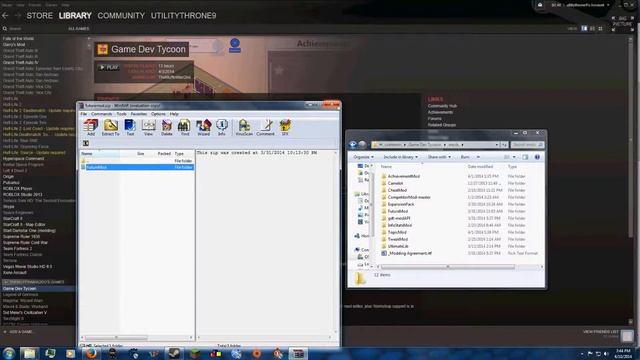Screen dimensions: 640x360
Task: Click the Find icon in WinRAR toolbar
Action: tap(184, 127)
